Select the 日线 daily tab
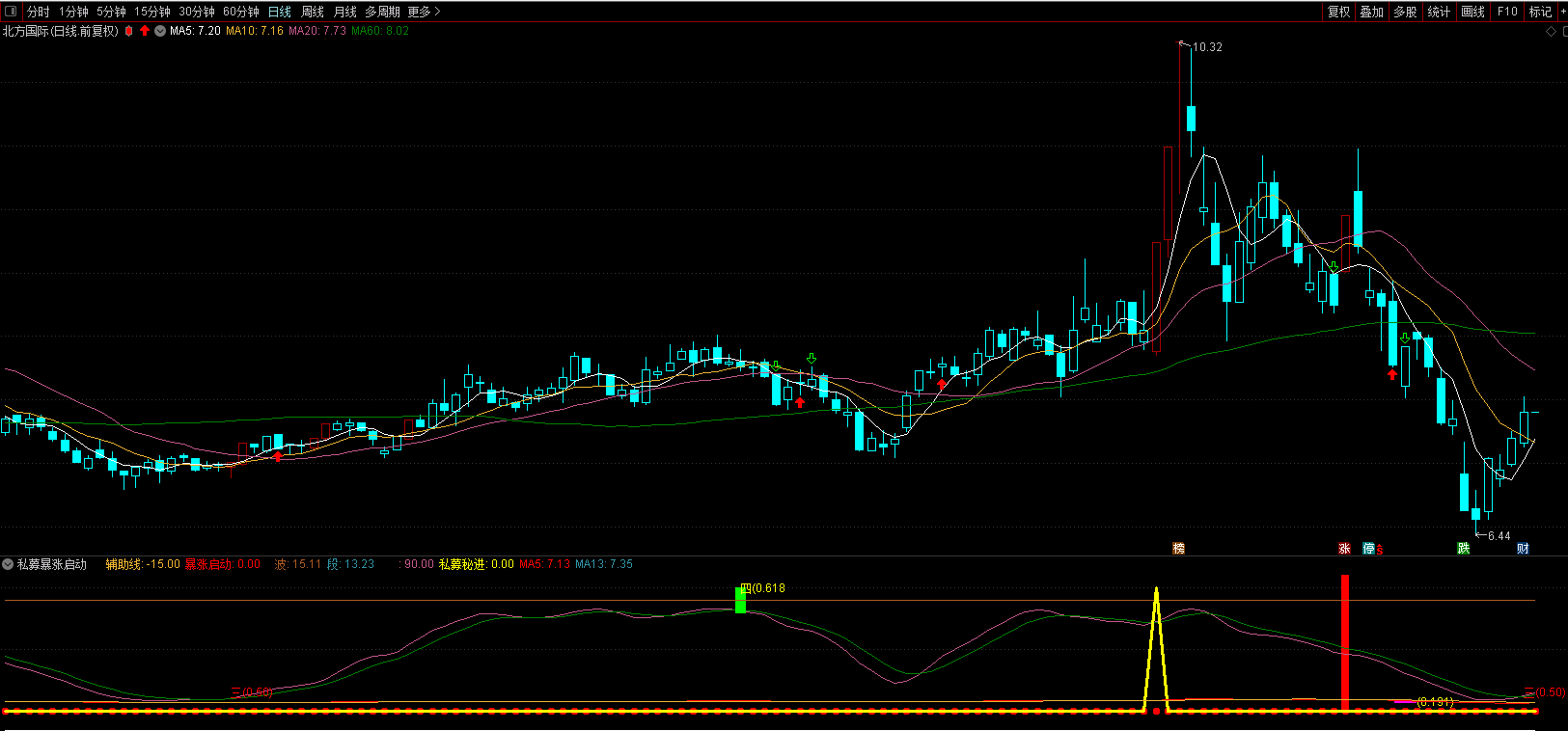 [x=280, y=12]
